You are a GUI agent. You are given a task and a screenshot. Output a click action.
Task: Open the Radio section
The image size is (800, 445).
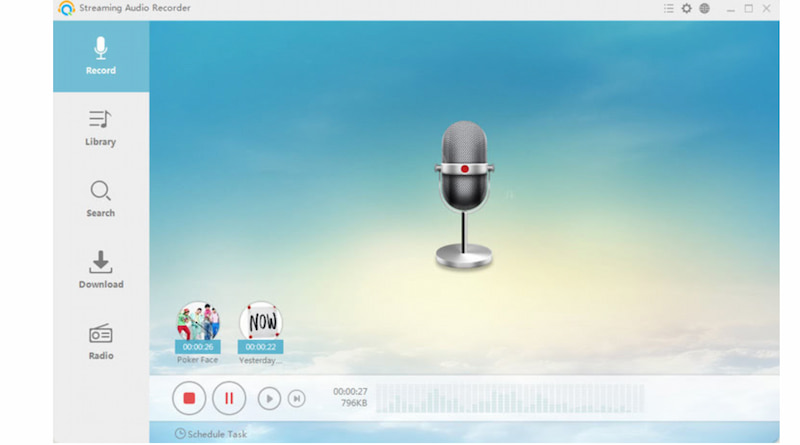pos(100,341)
